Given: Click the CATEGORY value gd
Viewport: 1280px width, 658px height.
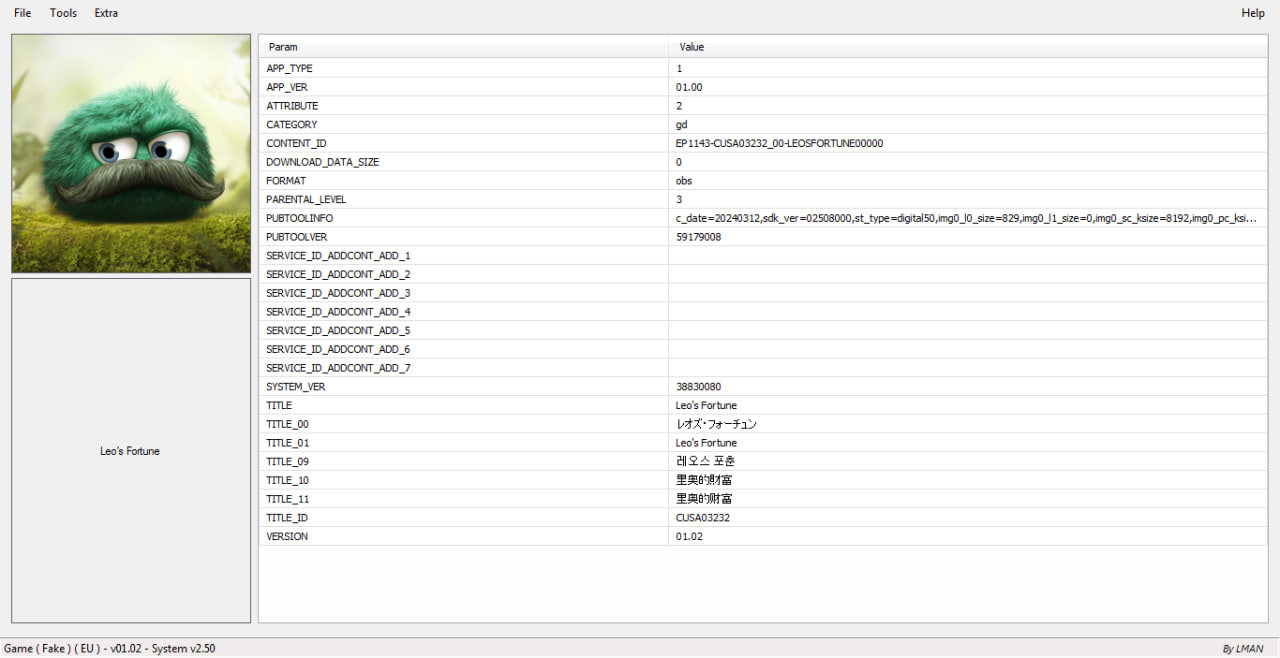Looking at the screenshot, I should click(x=682, y=125).
